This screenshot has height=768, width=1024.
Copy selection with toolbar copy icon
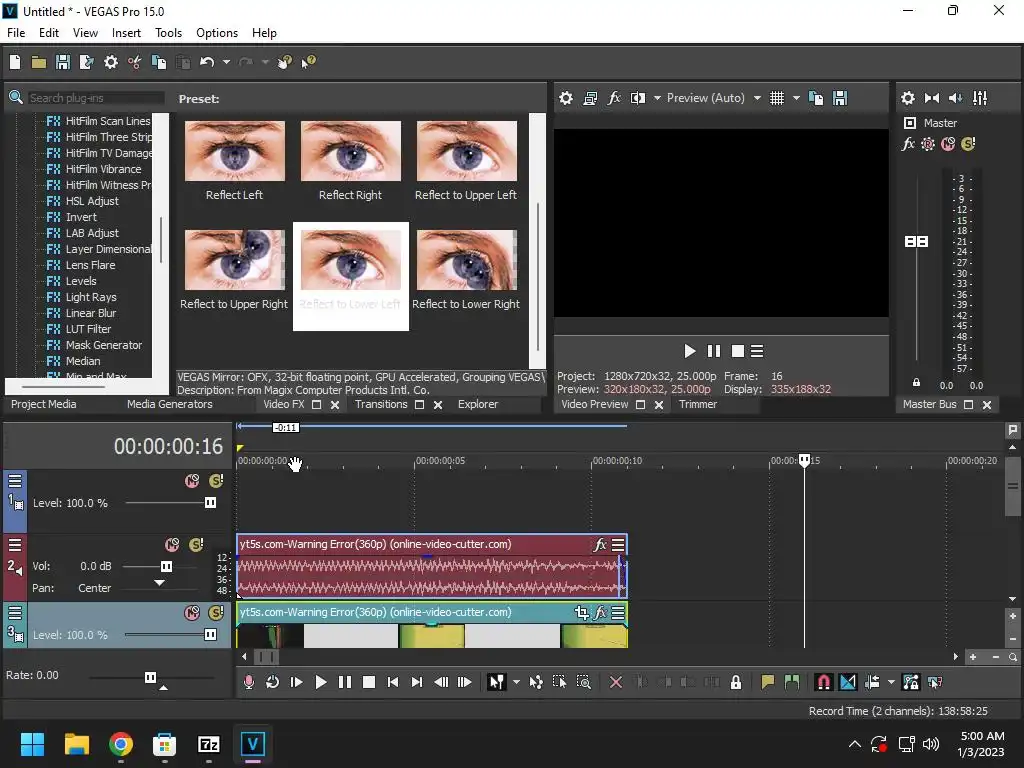[x=159, y=62]
